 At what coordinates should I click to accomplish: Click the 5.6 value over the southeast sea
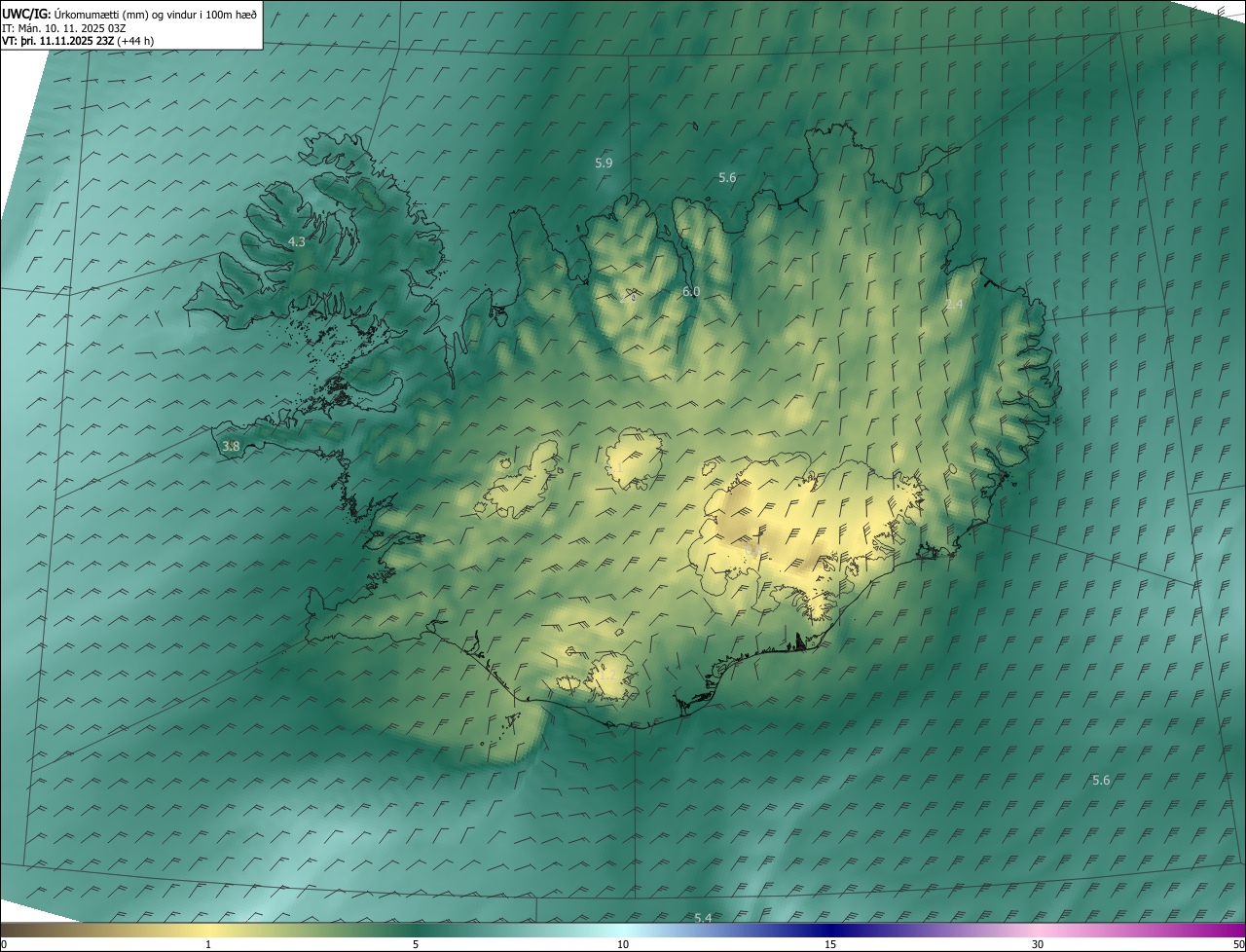click(x=1101, y=781)
